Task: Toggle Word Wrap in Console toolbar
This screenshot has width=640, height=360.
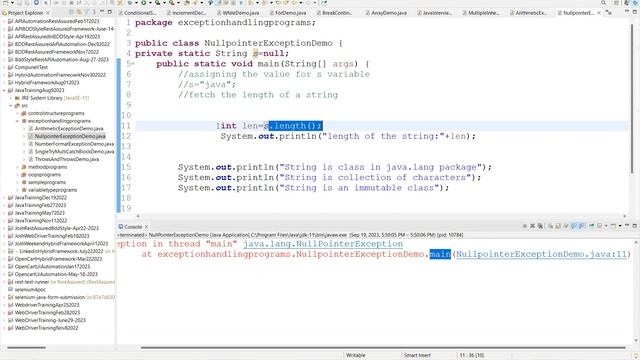Action: point(565,226)
